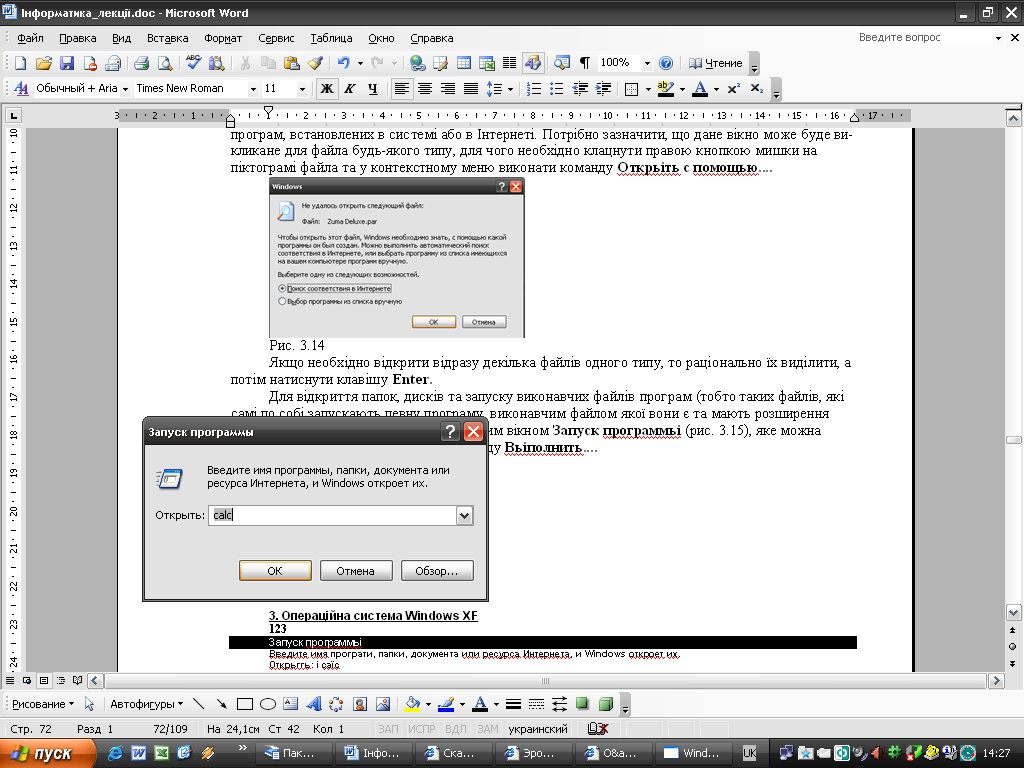Image resolution: width=1024 pixels, height=768 pixels.
Task: Expand the style dropdown Обычный + Arial
Action: tap(125, 89)
